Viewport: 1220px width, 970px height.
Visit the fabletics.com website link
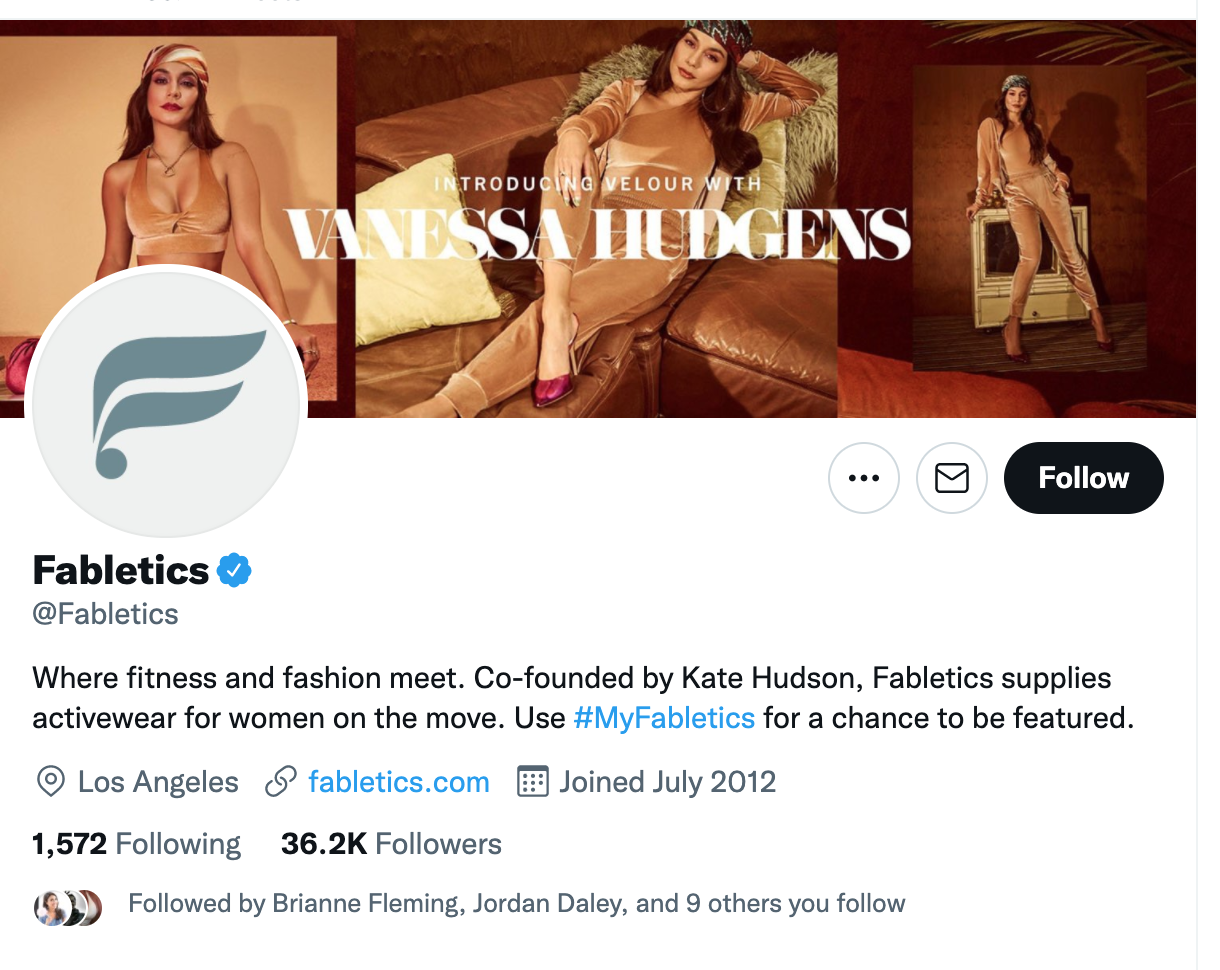[399, 782]
